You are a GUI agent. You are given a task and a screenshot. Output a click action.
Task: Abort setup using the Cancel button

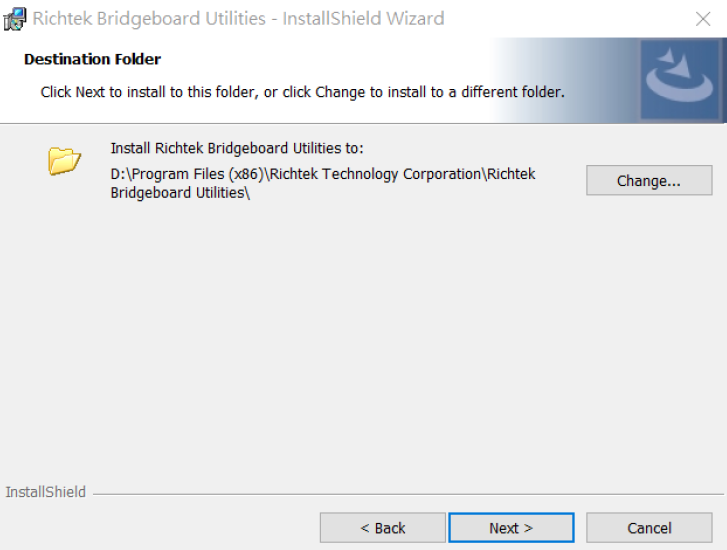(649, 528)
